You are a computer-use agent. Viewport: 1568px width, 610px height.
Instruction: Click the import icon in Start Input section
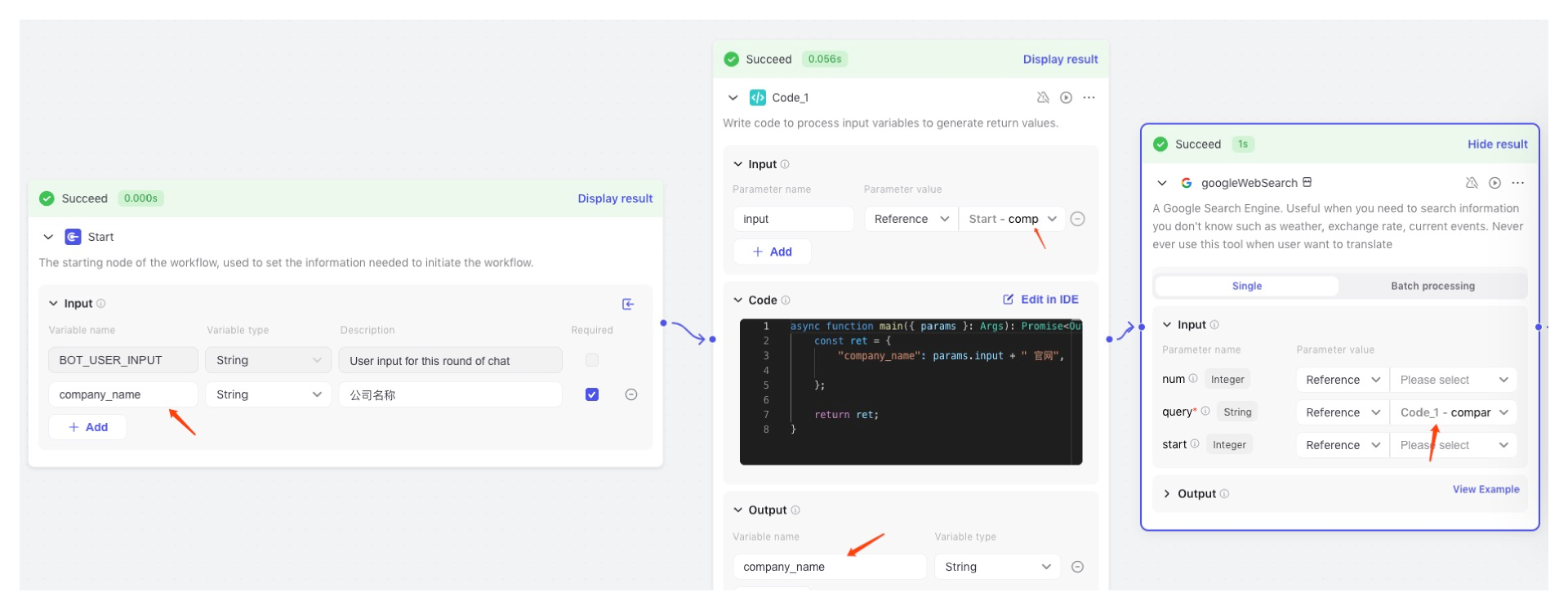point(628,304)
